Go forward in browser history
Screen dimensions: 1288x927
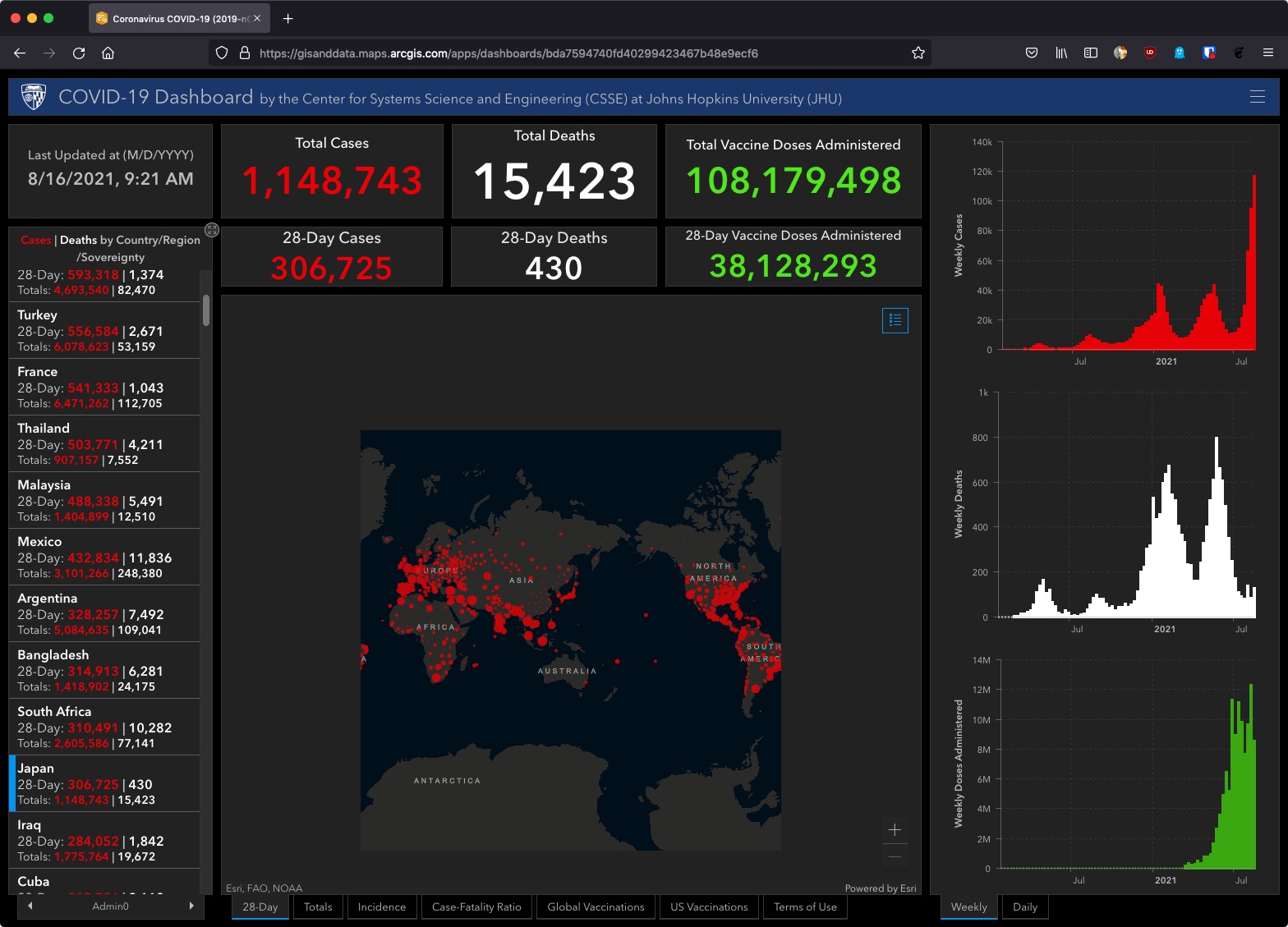pyautogui.click(x=49, y=53)
